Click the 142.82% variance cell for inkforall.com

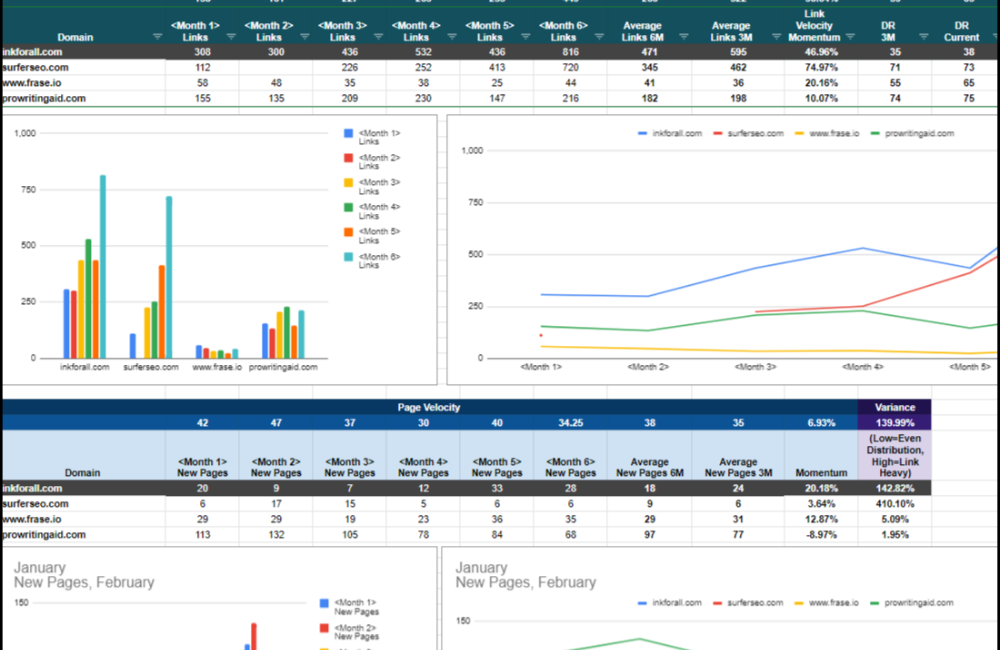point(895,488)
